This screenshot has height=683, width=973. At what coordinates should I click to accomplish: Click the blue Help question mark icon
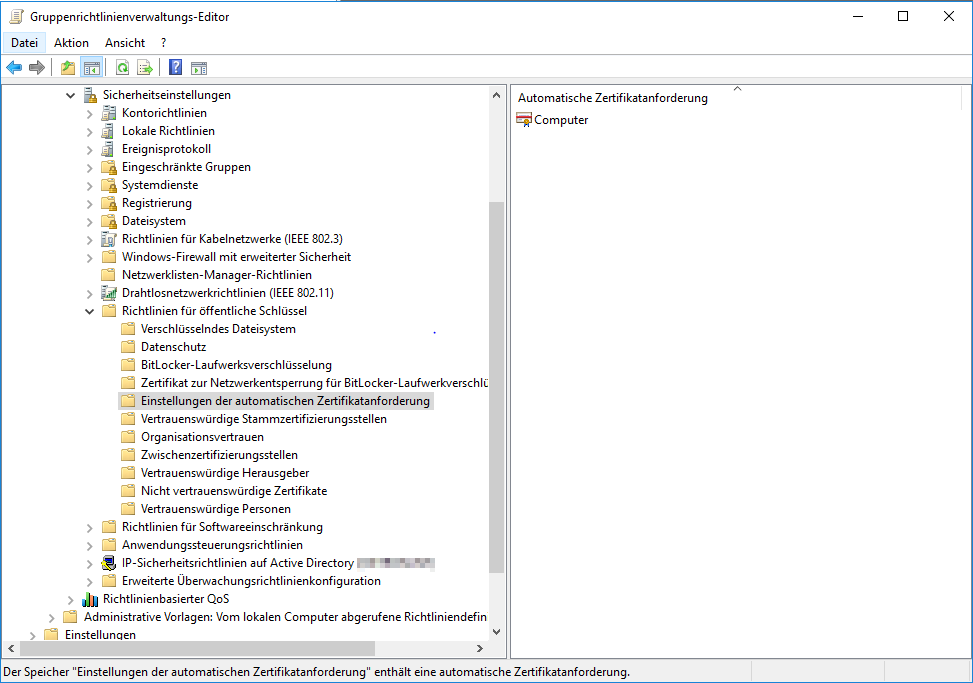(176, 68)
